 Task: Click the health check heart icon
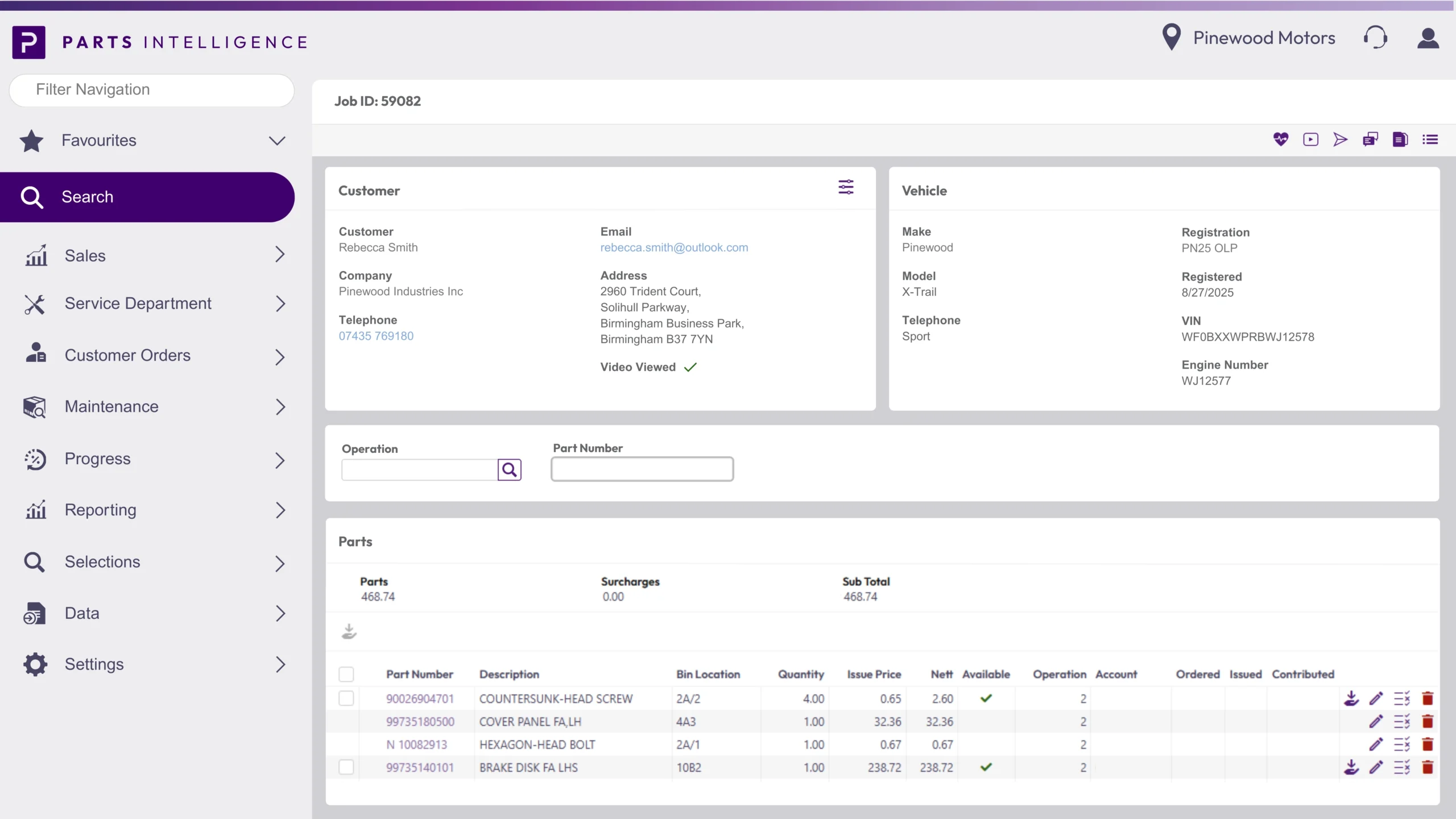tap(1280, 139)
